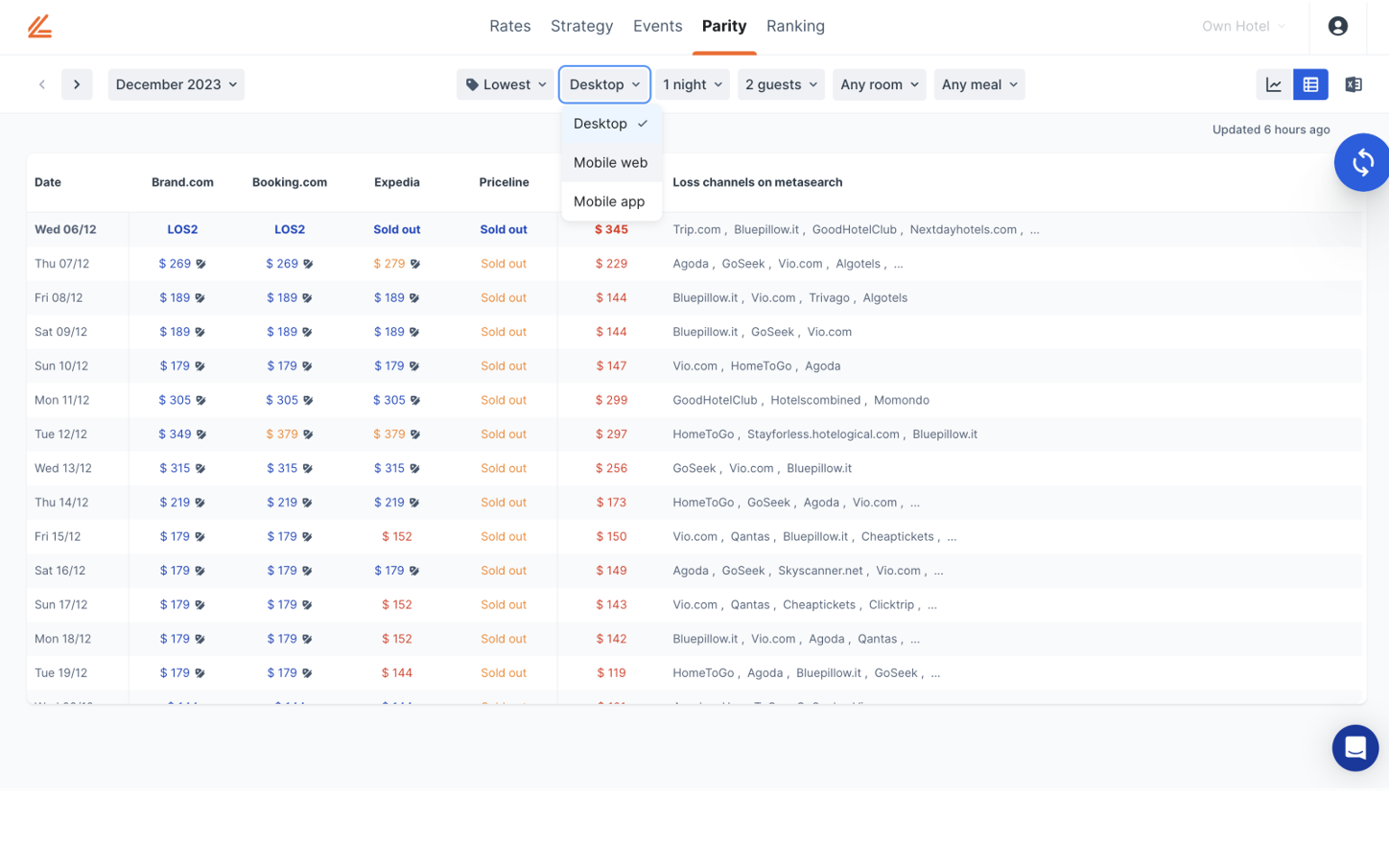This screenshot has height=868, width=1389.
Task: Open the Any meal dropdown
Action: click(x=979, y=84)
